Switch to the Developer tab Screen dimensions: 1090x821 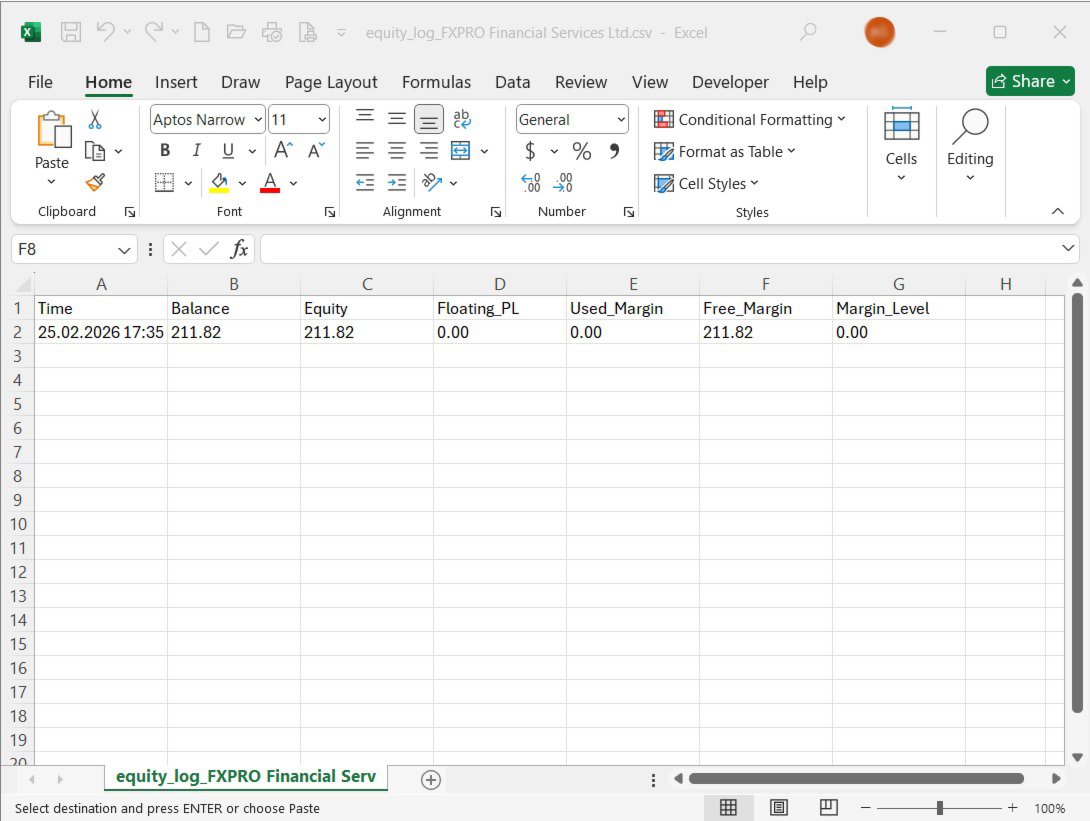tap(730, 82)
